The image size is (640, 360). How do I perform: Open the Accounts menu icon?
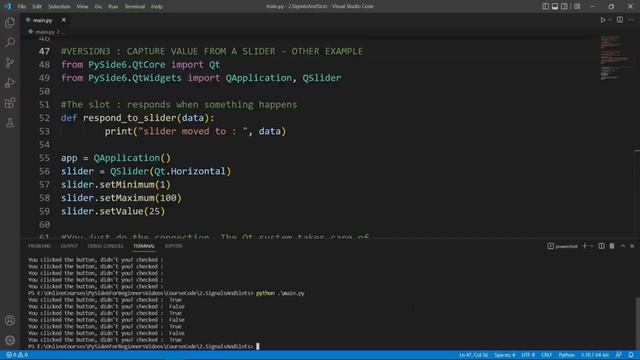point(10,320)
